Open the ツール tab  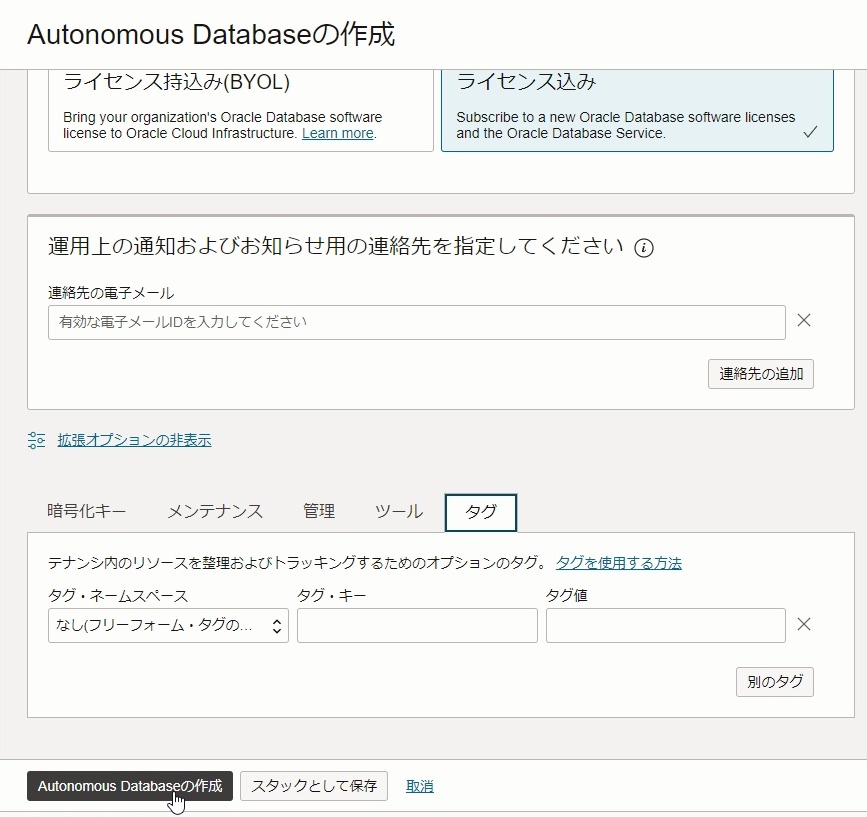click(399, 511)
